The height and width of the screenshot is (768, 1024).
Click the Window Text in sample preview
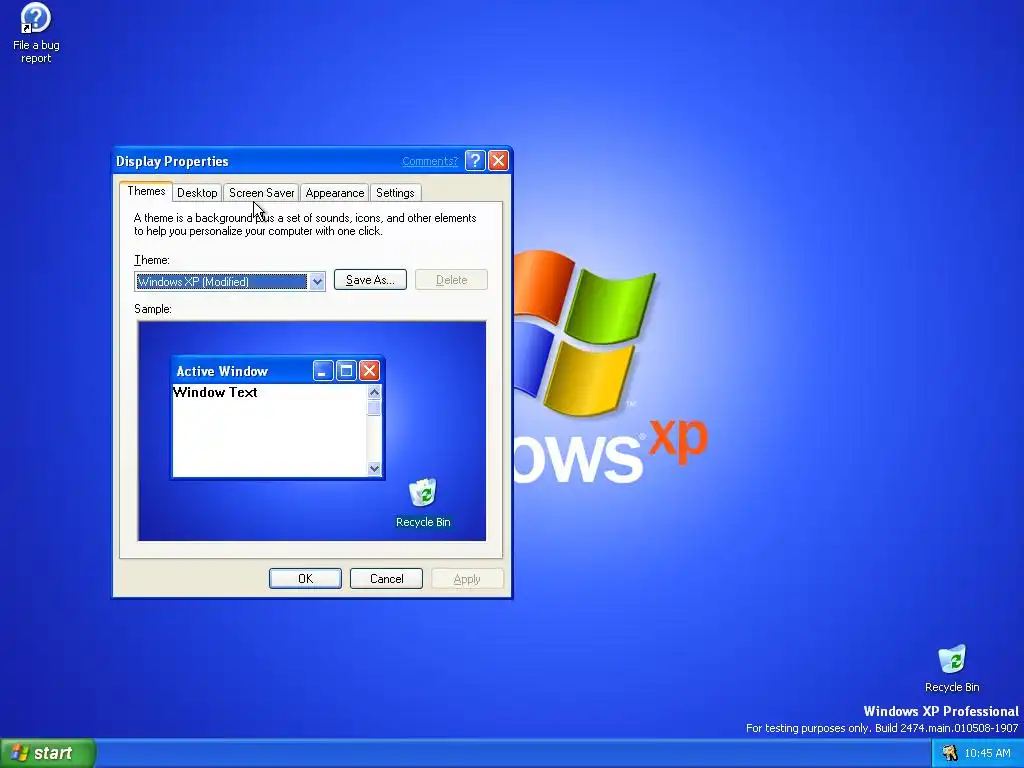coord(215,392)
